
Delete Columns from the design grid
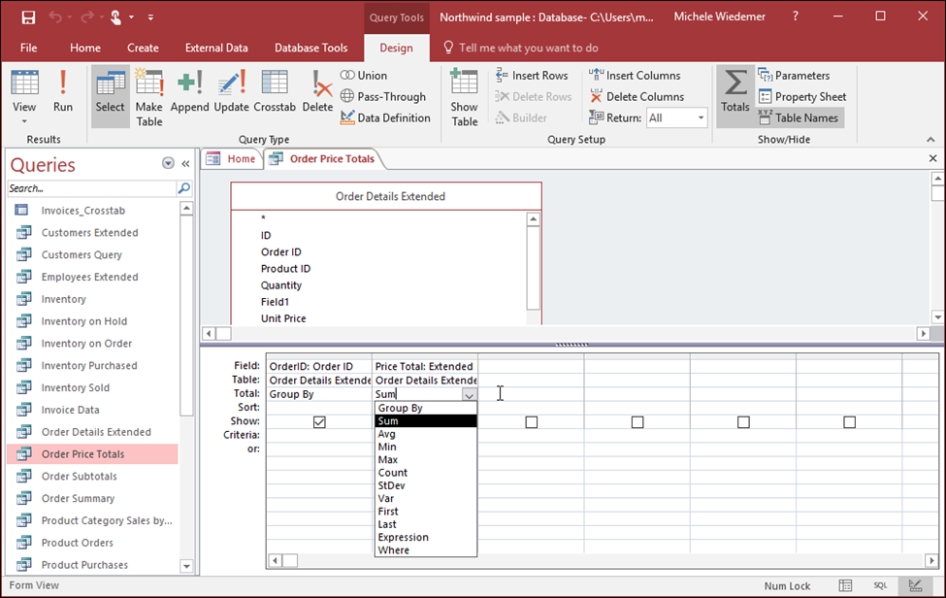pos(636,97)
